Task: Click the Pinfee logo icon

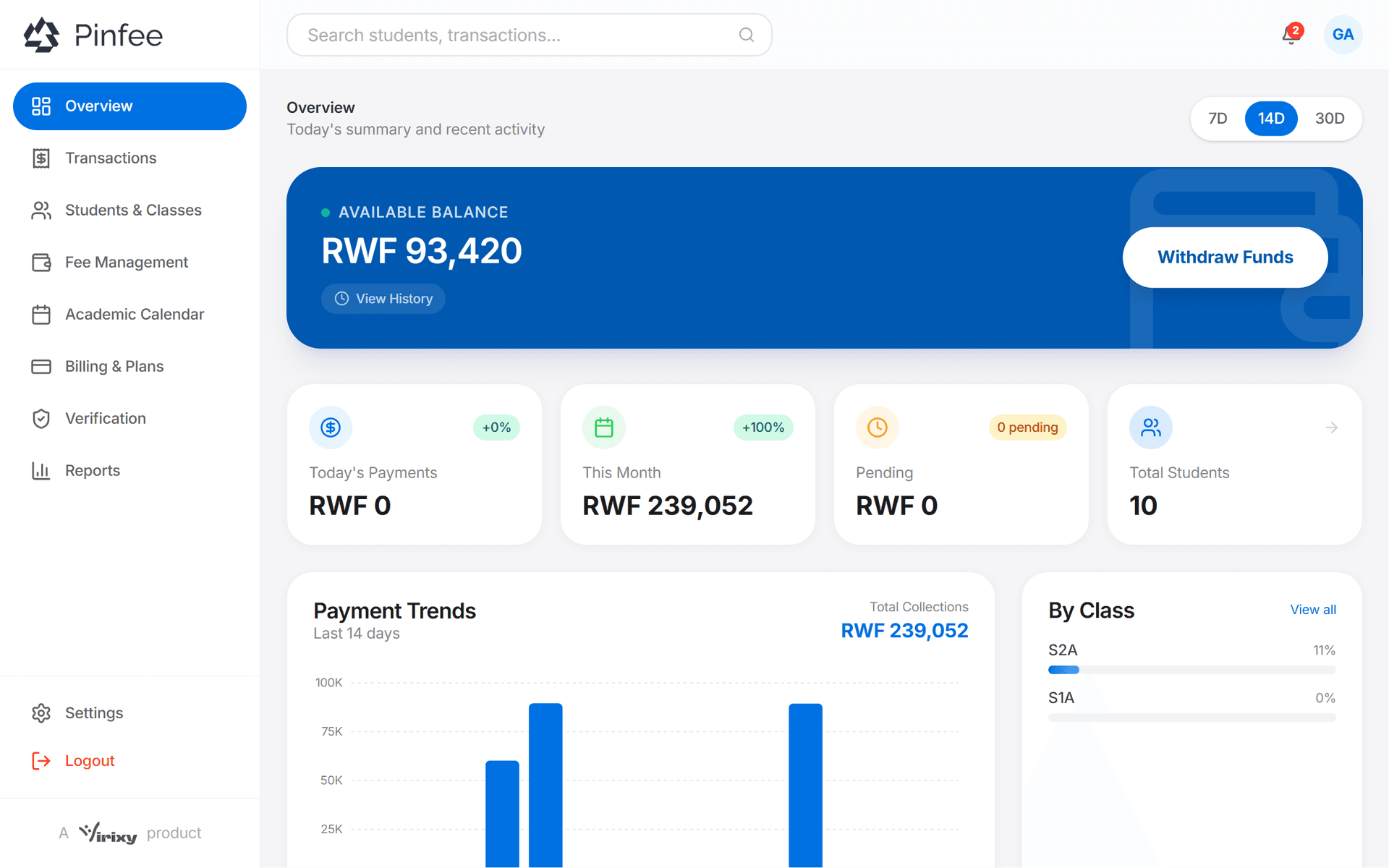Action: (41, 35)
